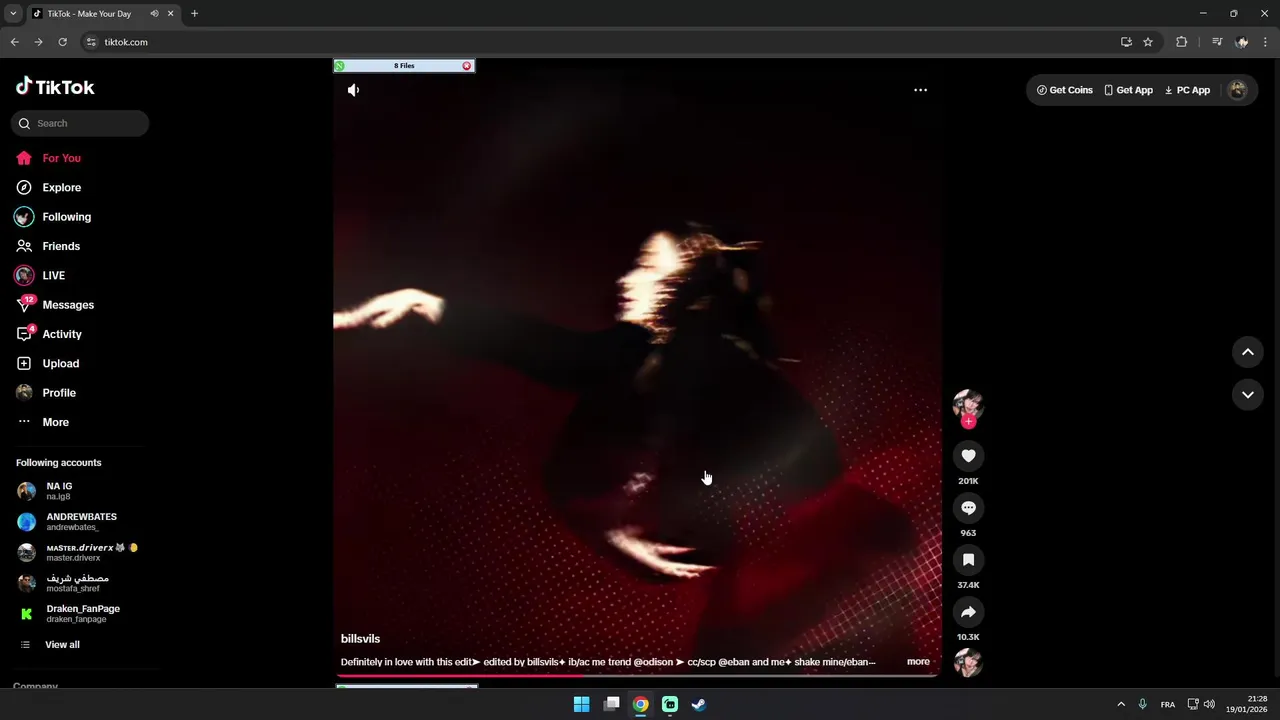Image resolution: width=1280 pixels, height=720 pixels.
Task: Click the 201K likes count
Action: click(x=968, y=481)
